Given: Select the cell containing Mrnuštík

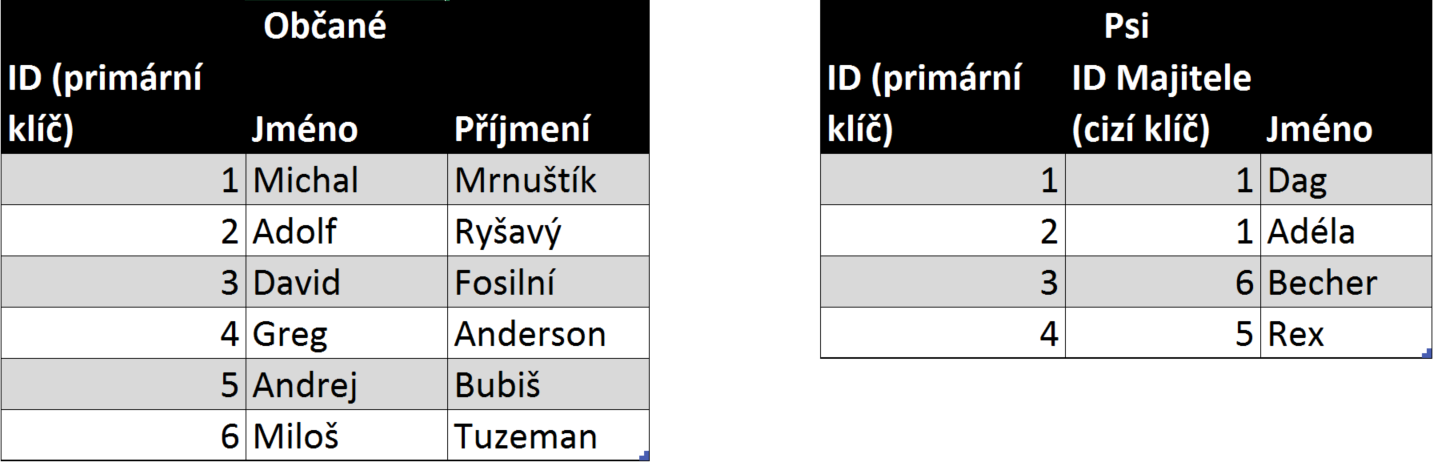Looking at the screenshot, I should [x=525, y=181].
